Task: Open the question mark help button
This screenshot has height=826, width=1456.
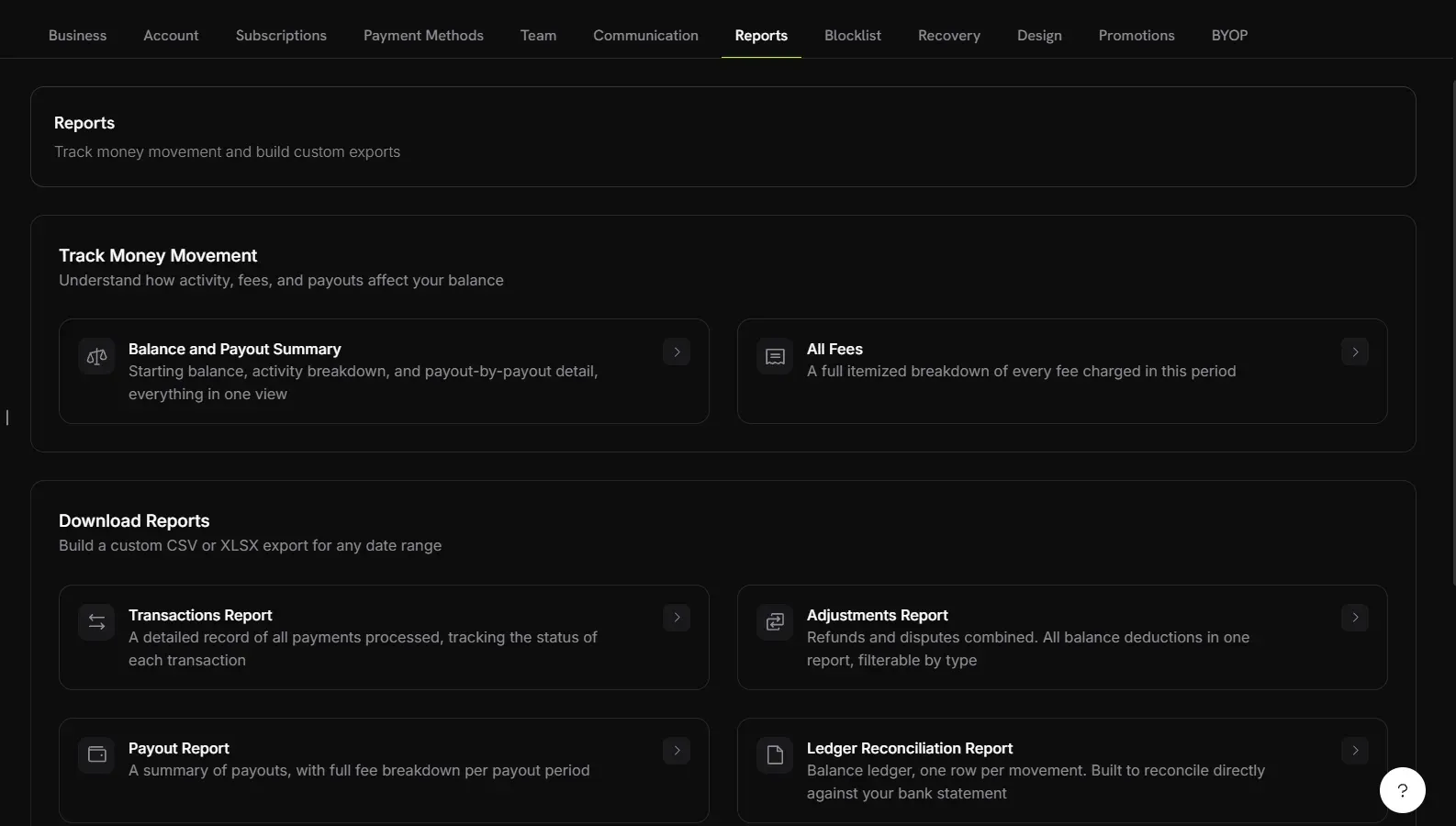Action: pos(1403,790)
